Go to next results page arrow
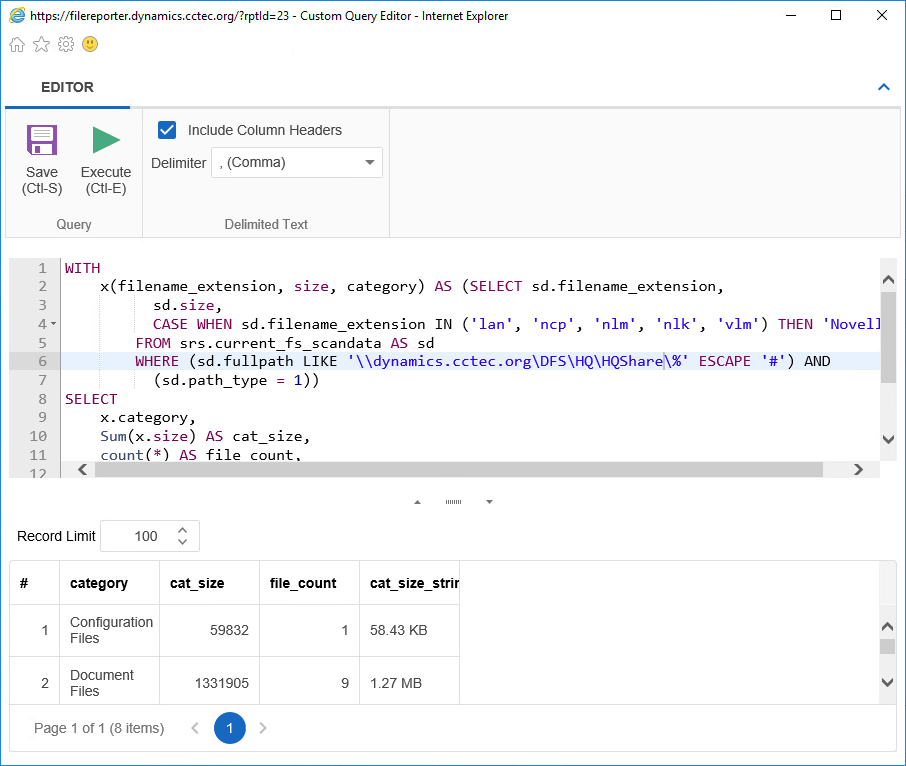The width and height of the screenshot is (906, 766). click(x=263, y=728)
